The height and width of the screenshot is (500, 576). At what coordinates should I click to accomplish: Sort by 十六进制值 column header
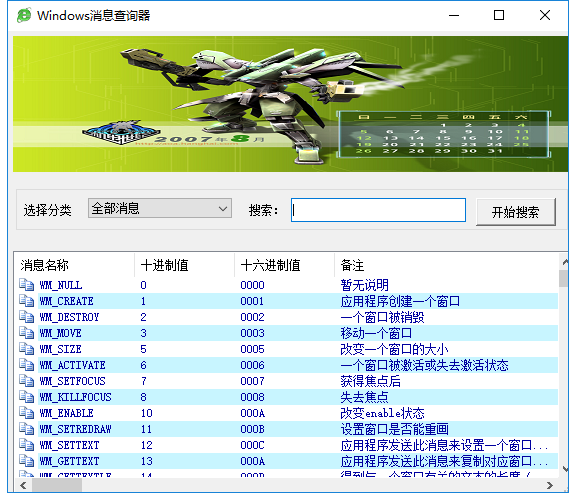[x=284, y=265]
